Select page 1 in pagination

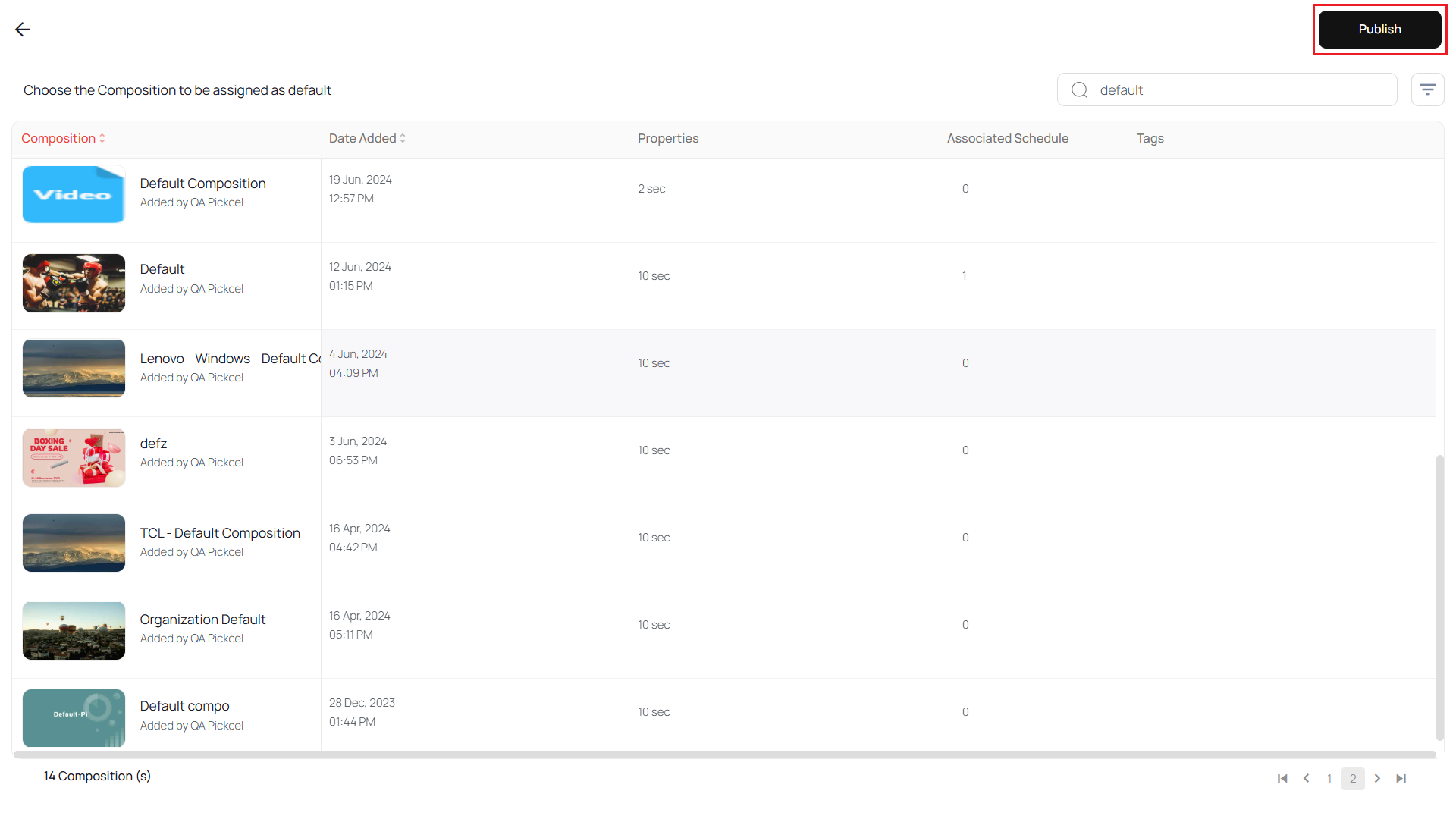[x=1329, y=778]
